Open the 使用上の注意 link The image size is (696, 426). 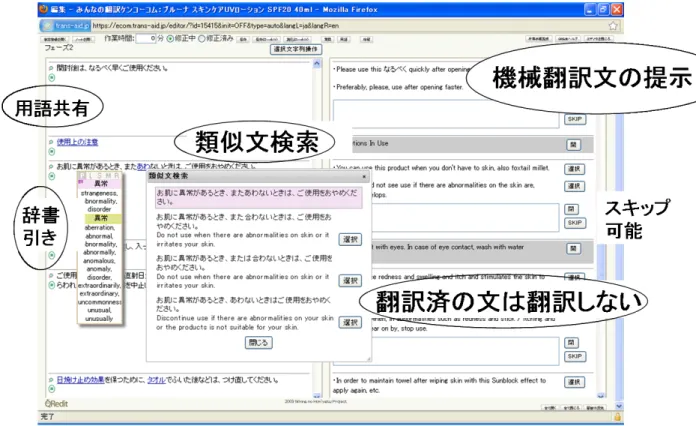tap(77, 142)
